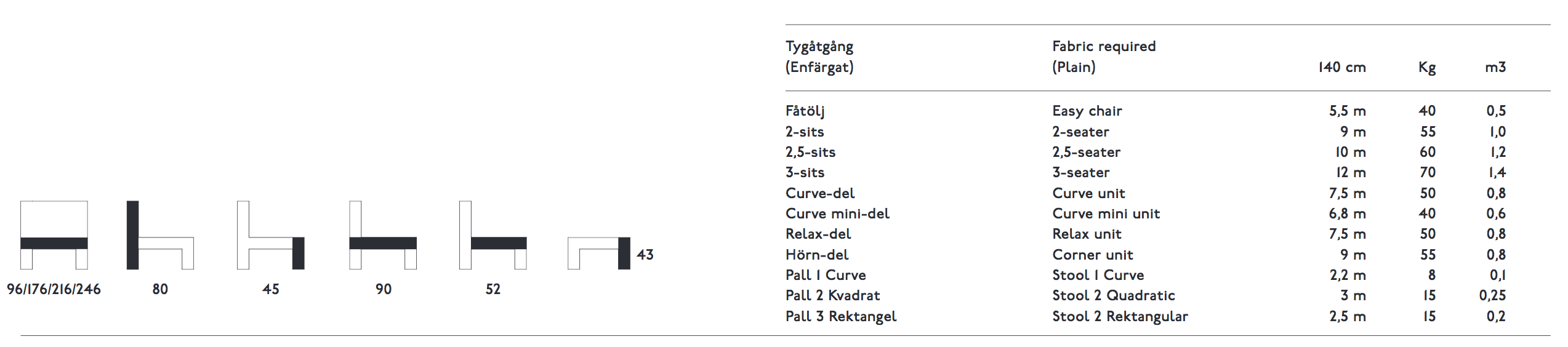Click the Kg column header
The width and height of the screenshot is (1568, 347).
(x=1427, y=68)
